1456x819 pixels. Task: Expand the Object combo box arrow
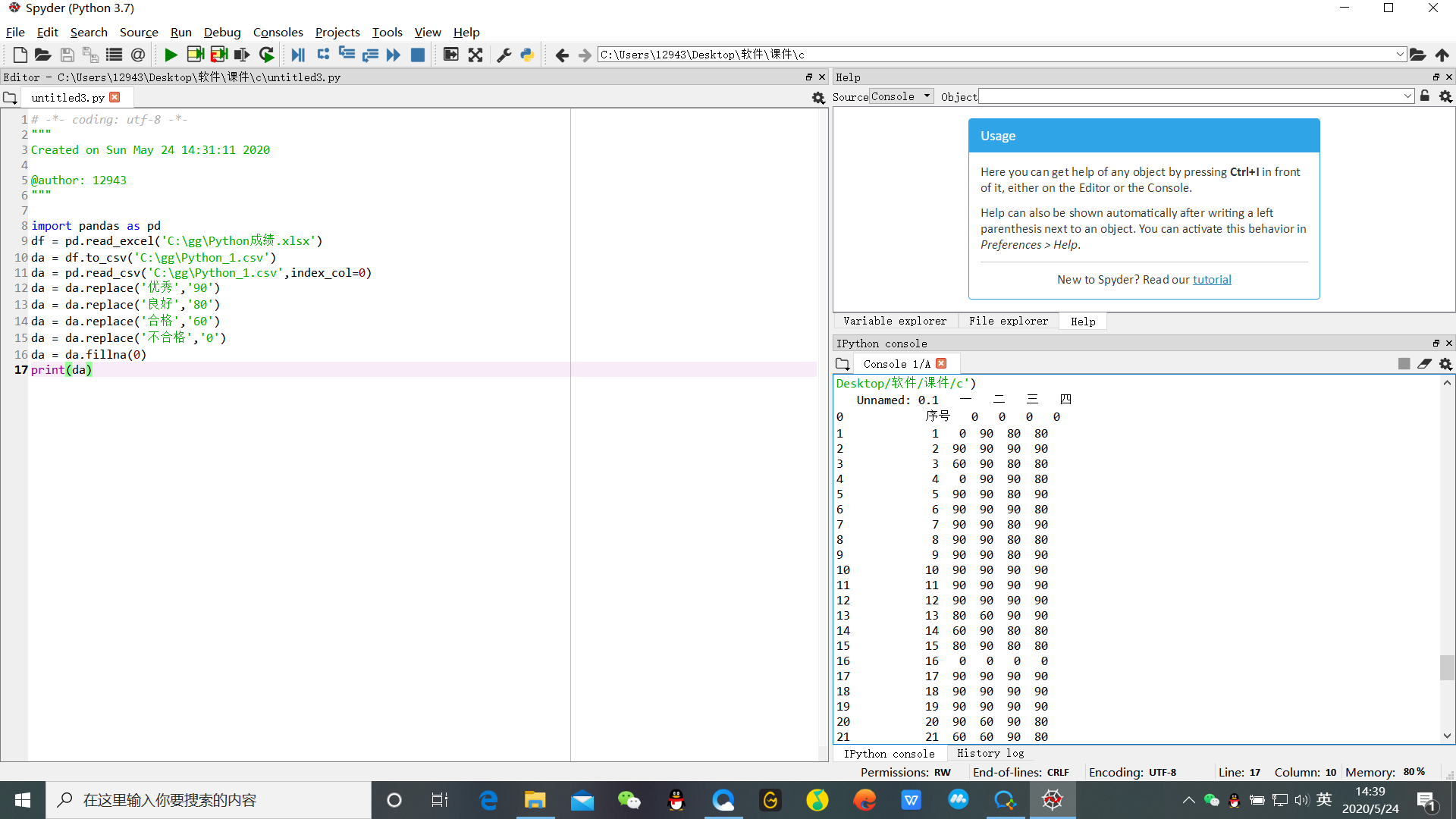click(x=1407, y=96)
